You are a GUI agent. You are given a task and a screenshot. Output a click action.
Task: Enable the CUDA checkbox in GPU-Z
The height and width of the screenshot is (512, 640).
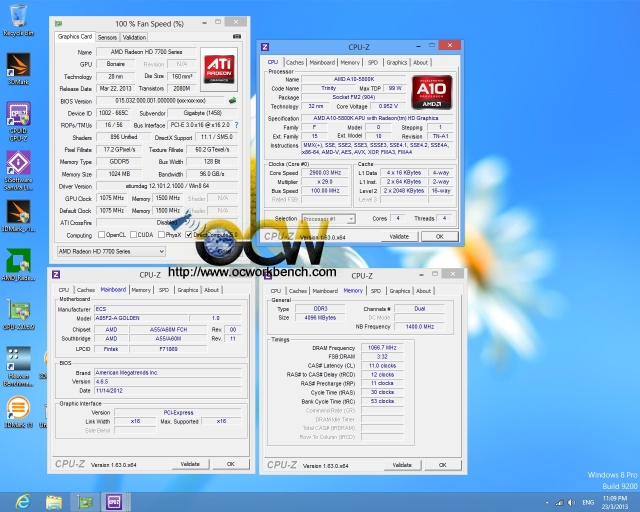[133, 235]
